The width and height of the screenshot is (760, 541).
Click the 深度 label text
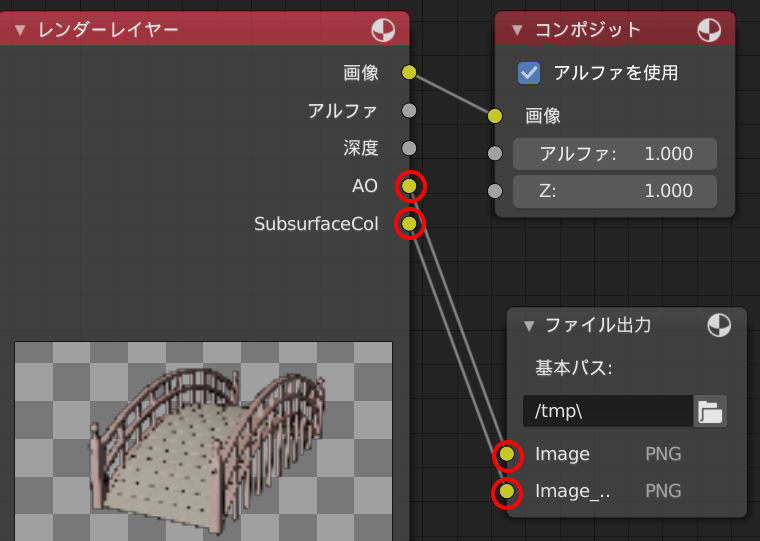coord(361,148)
